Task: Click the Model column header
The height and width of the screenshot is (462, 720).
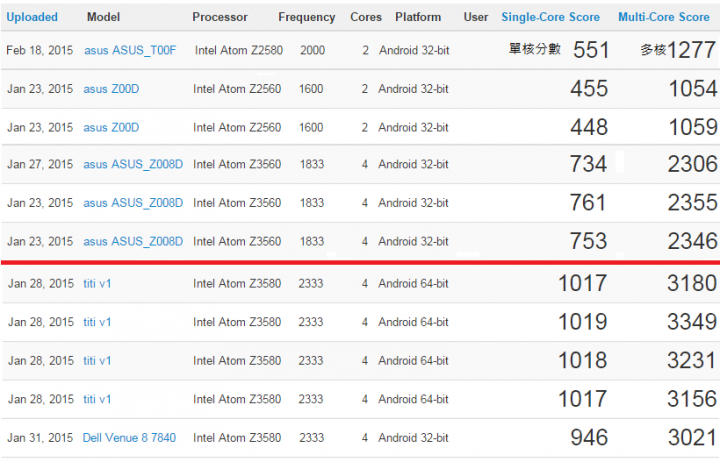Action: (x=103, y=17)
